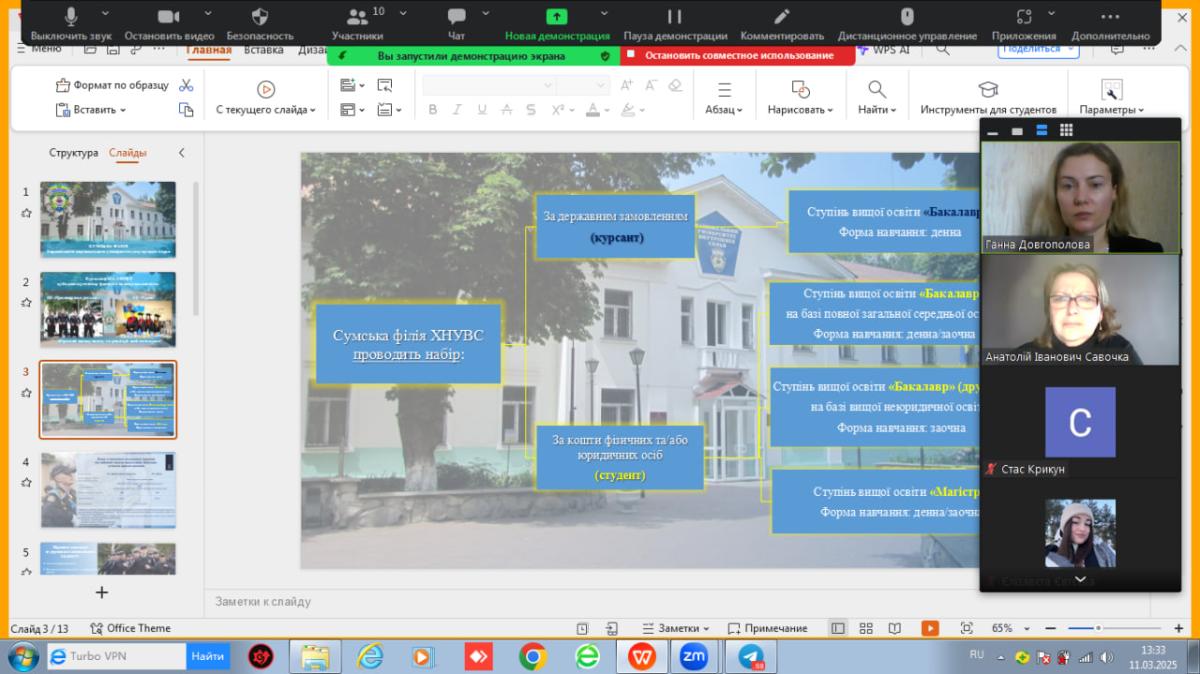Screen dimensions: 1200x674
Task: Switch to the Вставка ribbon tab
Action: (x=264, y=50)
